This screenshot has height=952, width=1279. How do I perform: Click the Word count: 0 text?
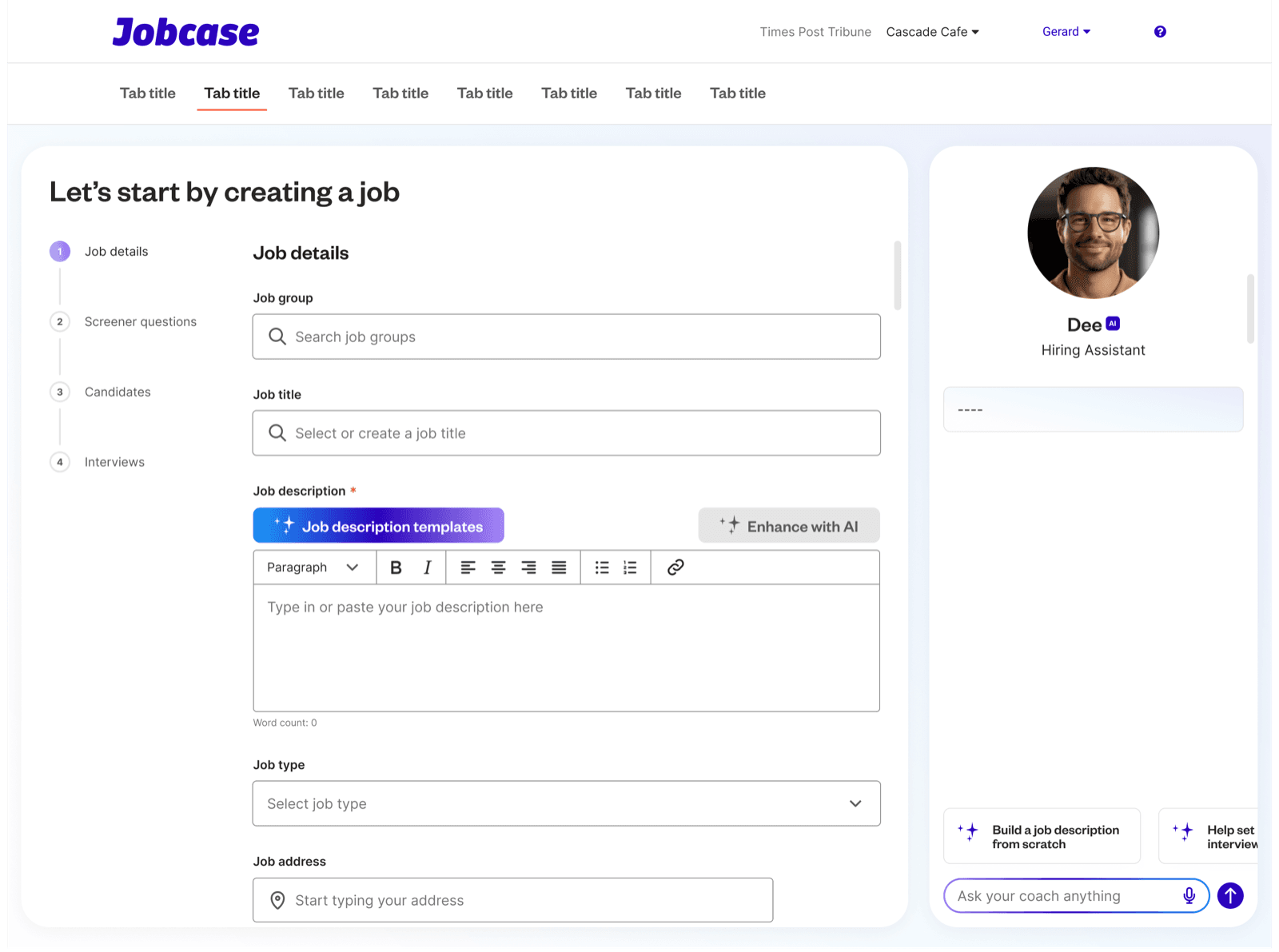[285, 723]
